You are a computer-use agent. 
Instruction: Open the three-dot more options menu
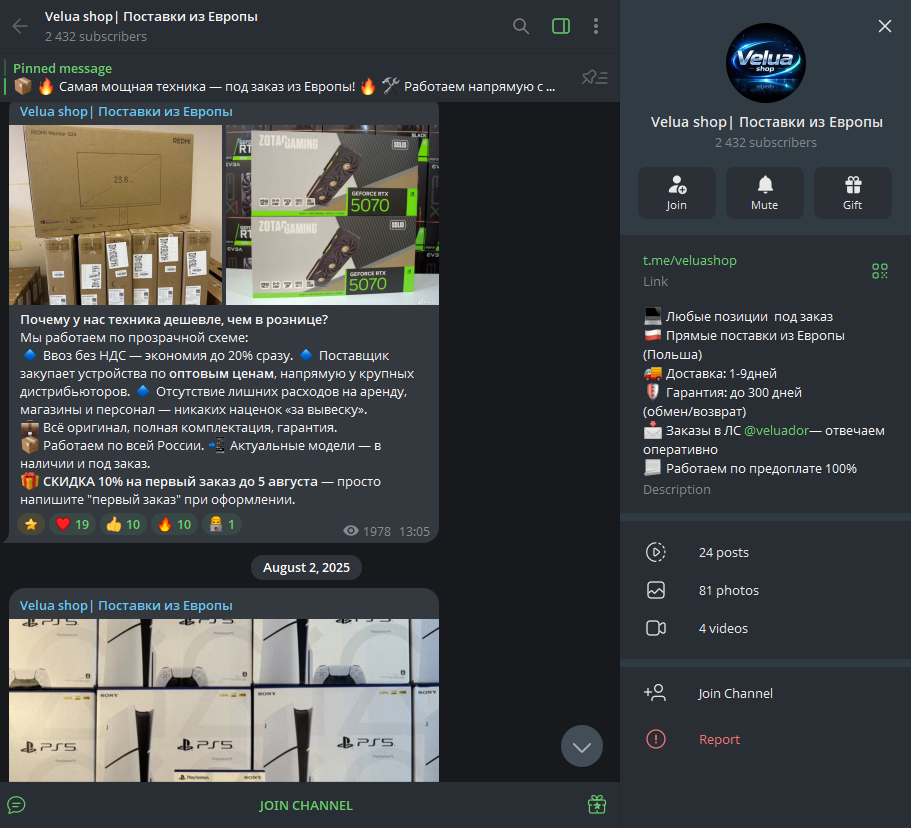pyautogui.click(x=596, y=26)
